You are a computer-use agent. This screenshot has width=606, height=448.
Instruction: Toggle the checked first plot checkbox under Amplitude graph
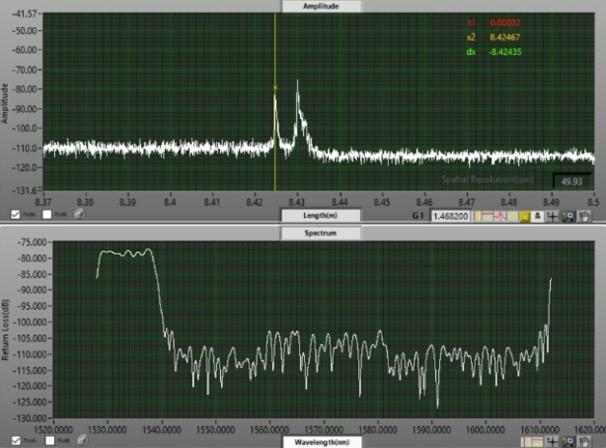point(15,215)
